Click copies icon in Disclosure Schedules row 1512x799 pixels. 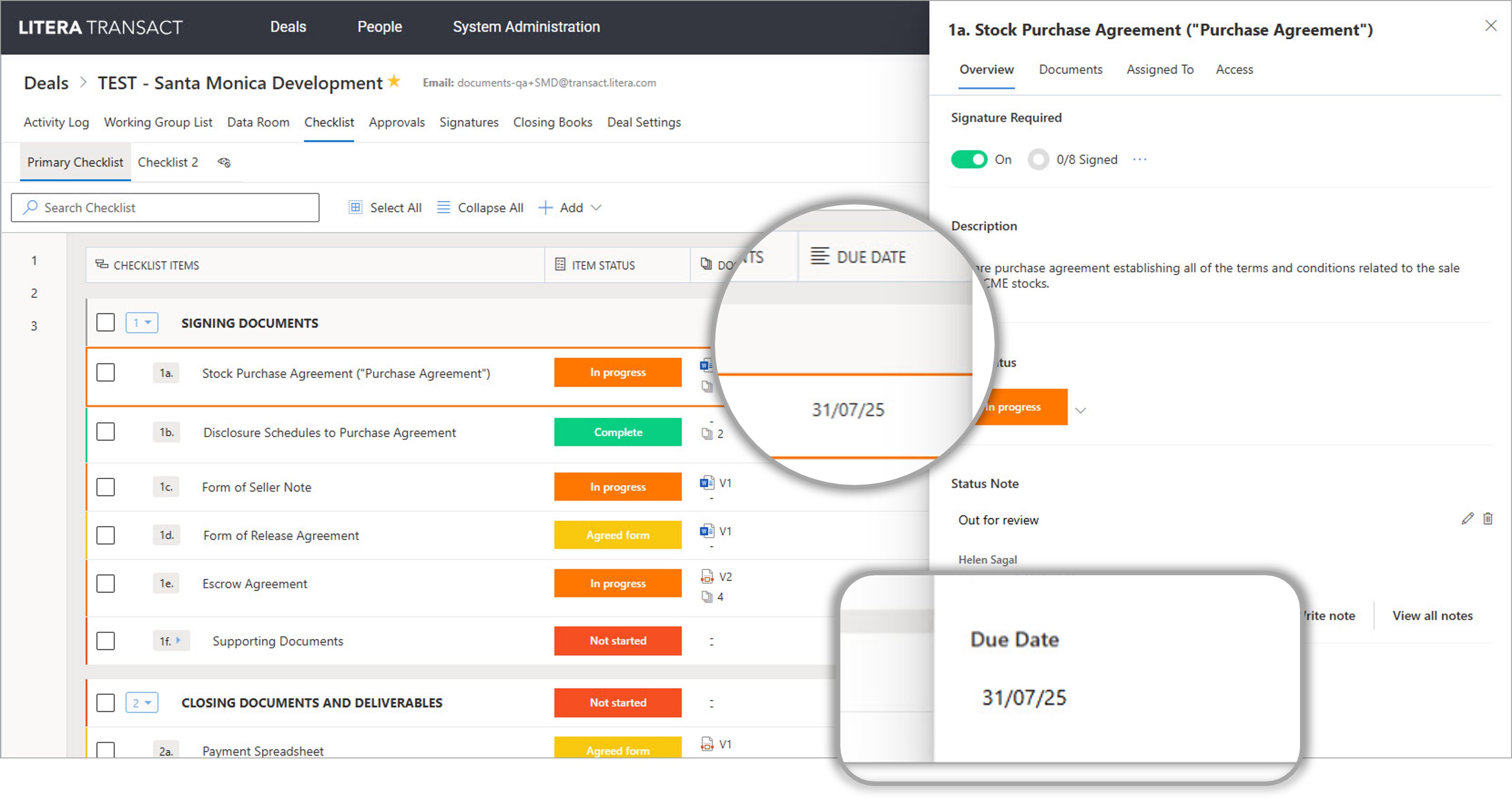707,434
